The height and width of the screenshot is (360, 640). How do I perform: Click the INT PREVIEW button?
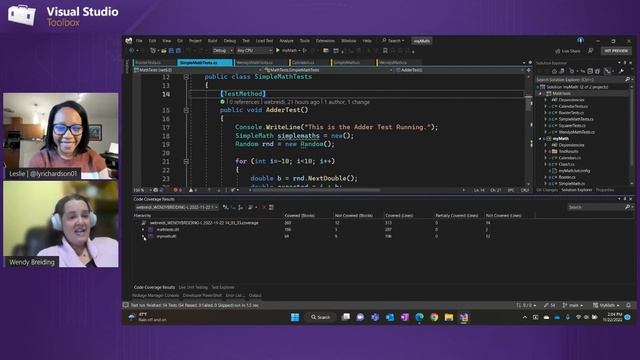coord(616,51)
